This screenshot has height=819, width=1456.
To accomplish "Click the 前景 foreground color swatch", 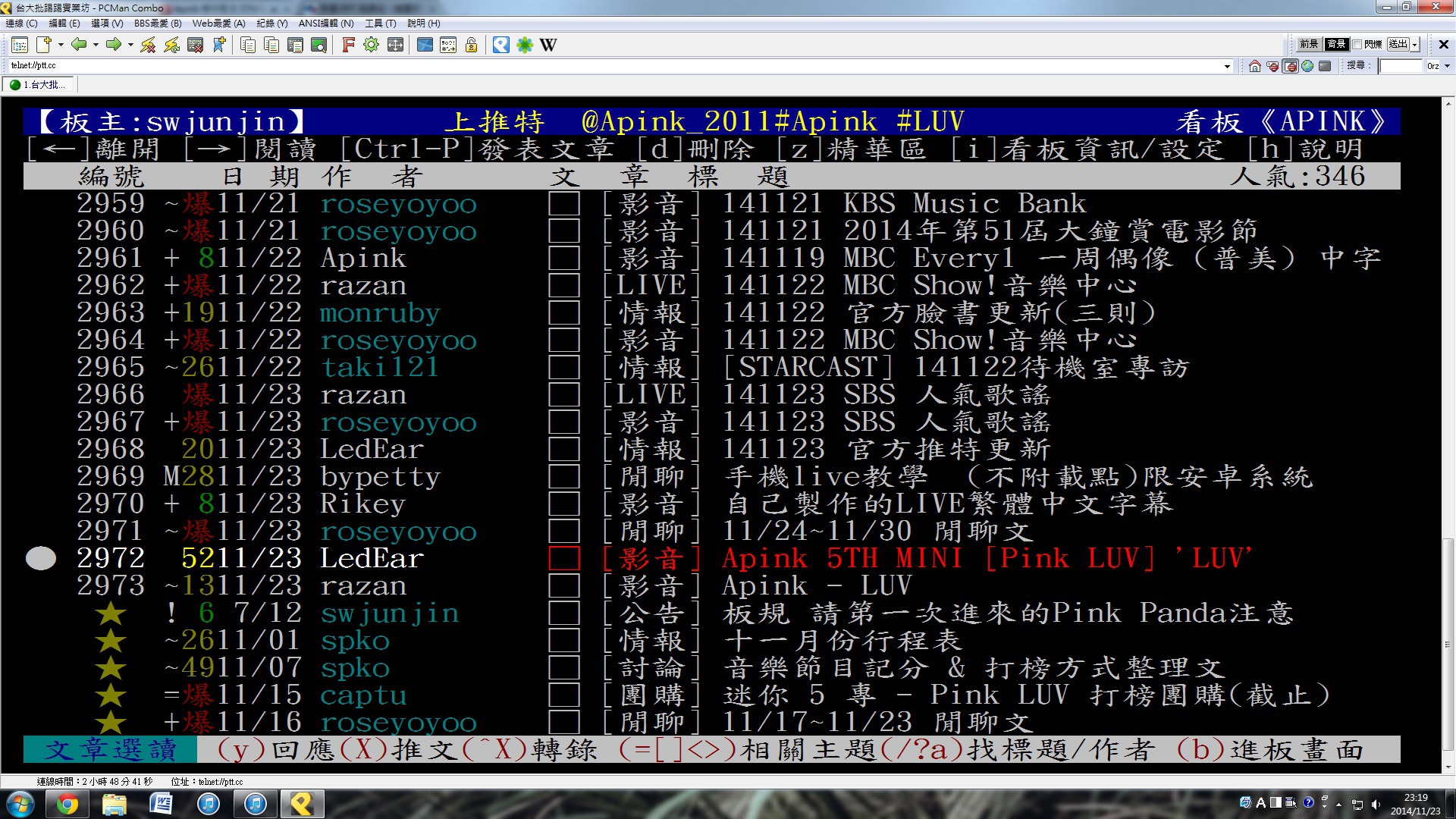I will point(1309,44).
